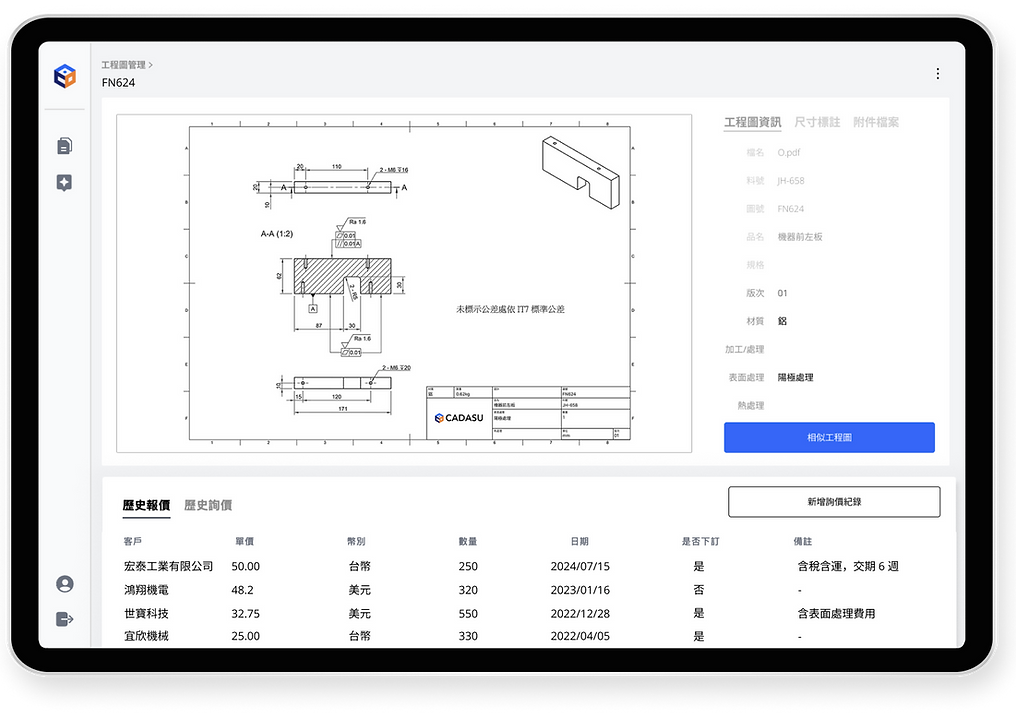Click the 幣別 column header
The height and width of the screenshot is (718, 1016).
356,541
